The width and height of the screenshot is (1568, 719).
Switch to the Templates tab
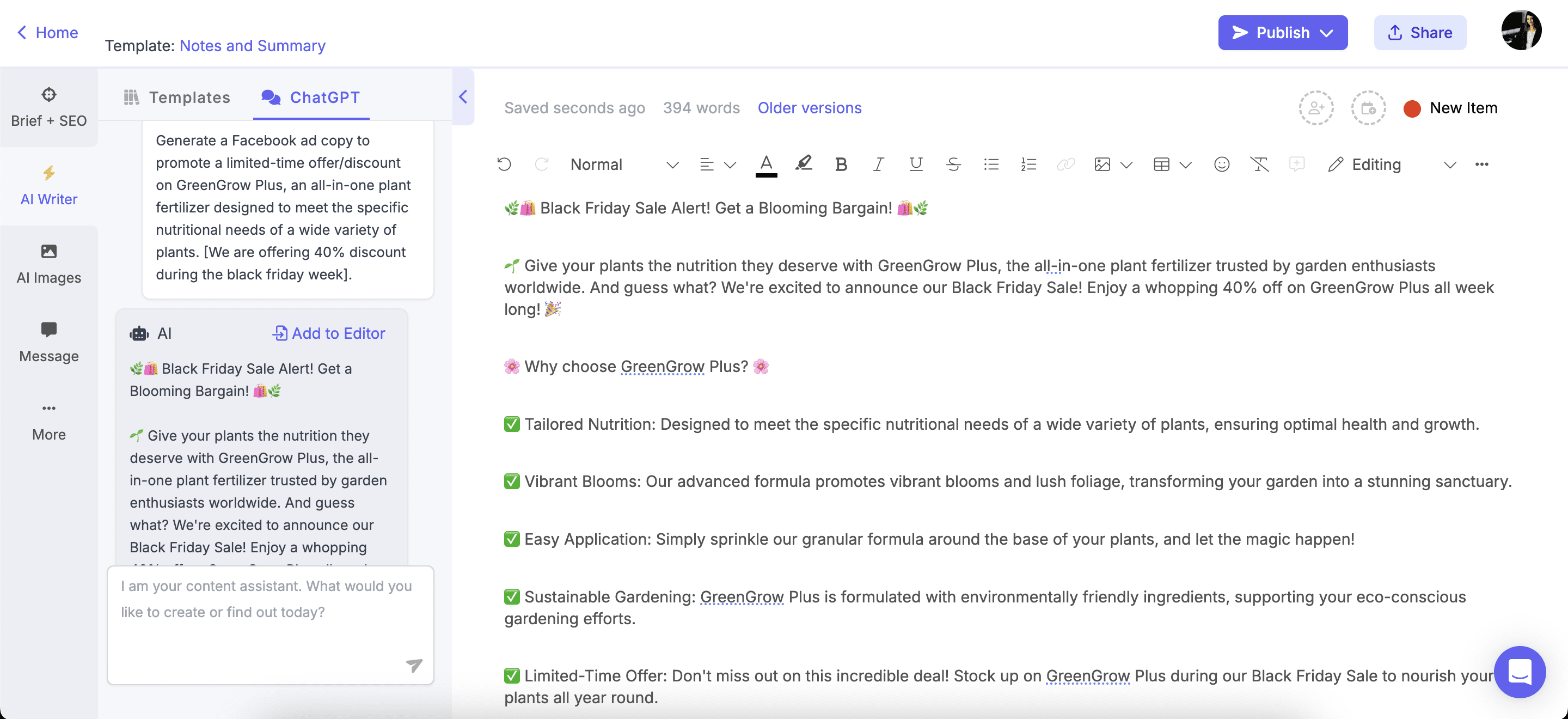coord(177,97)
